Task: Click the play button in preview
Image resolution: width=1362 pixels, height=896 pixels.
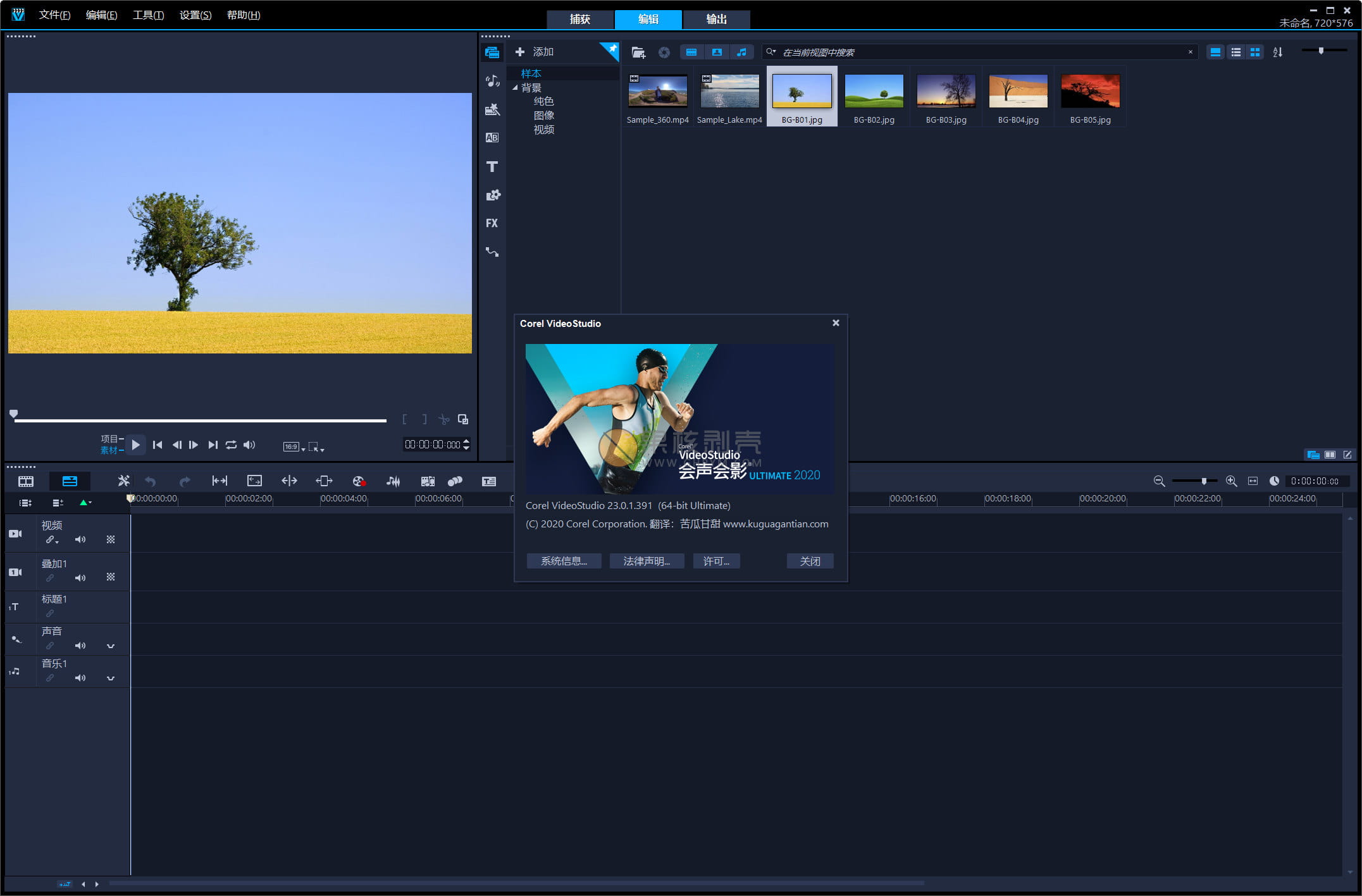Action: [x=135, y=445]
